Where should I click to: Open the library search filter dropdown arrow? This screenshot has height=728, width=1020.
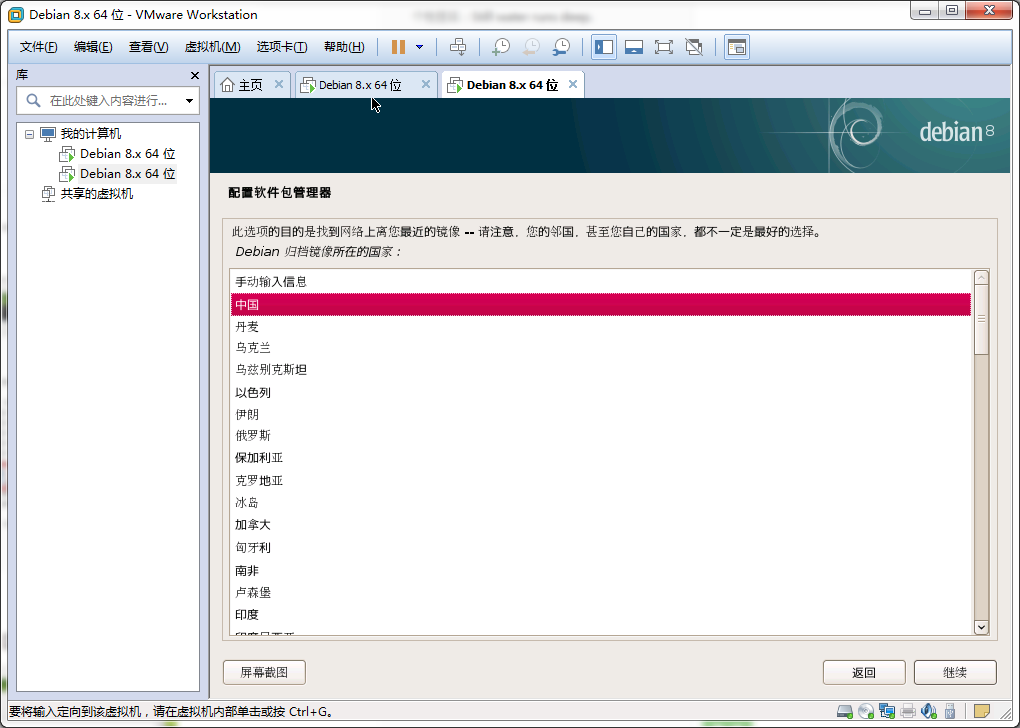point(189,101)
